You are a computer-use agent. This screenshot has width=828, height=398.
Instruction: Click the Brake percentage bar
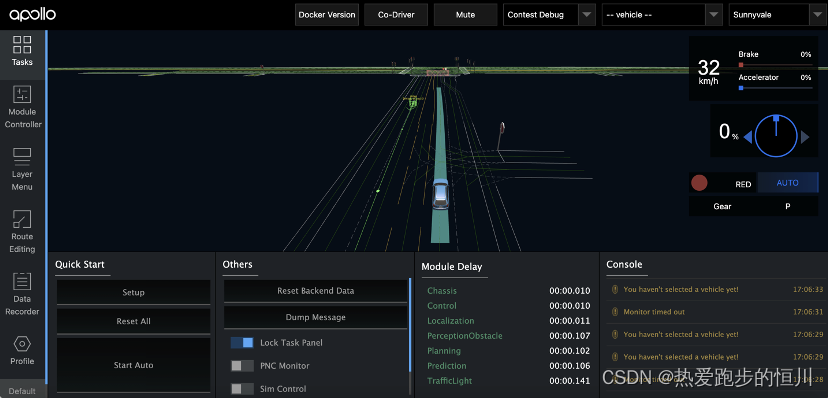point(775,65)
